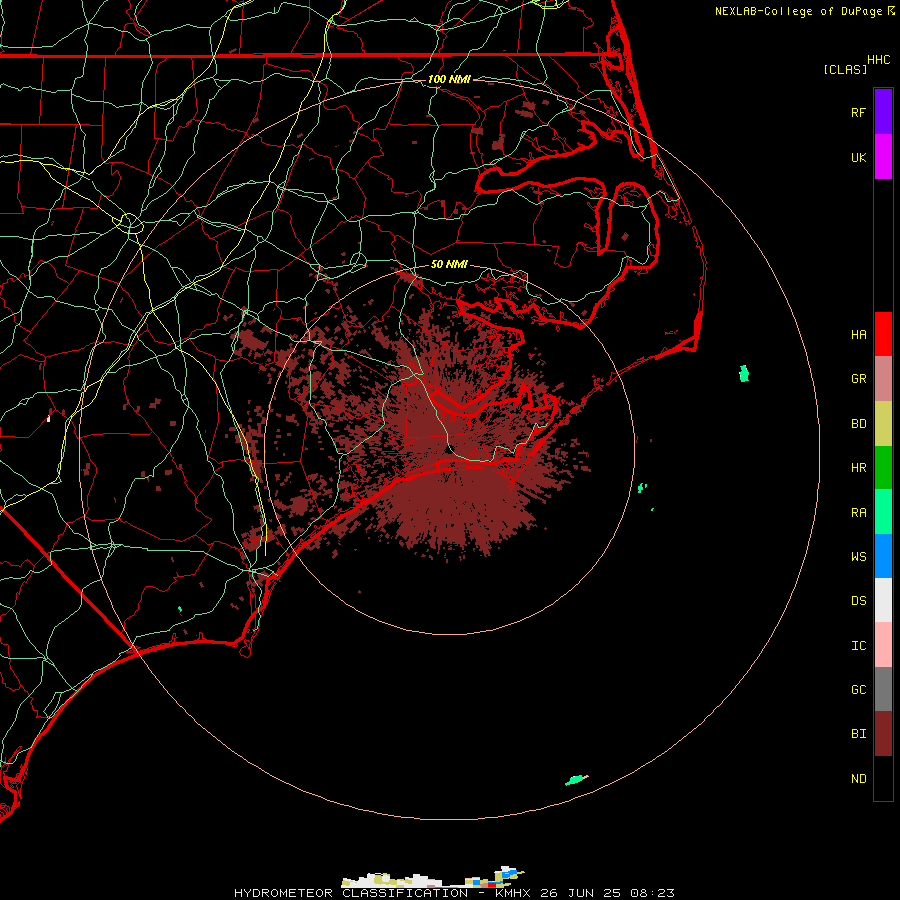
Task: Click the 50 NMI range ring label
Action: tap(449, 264)
